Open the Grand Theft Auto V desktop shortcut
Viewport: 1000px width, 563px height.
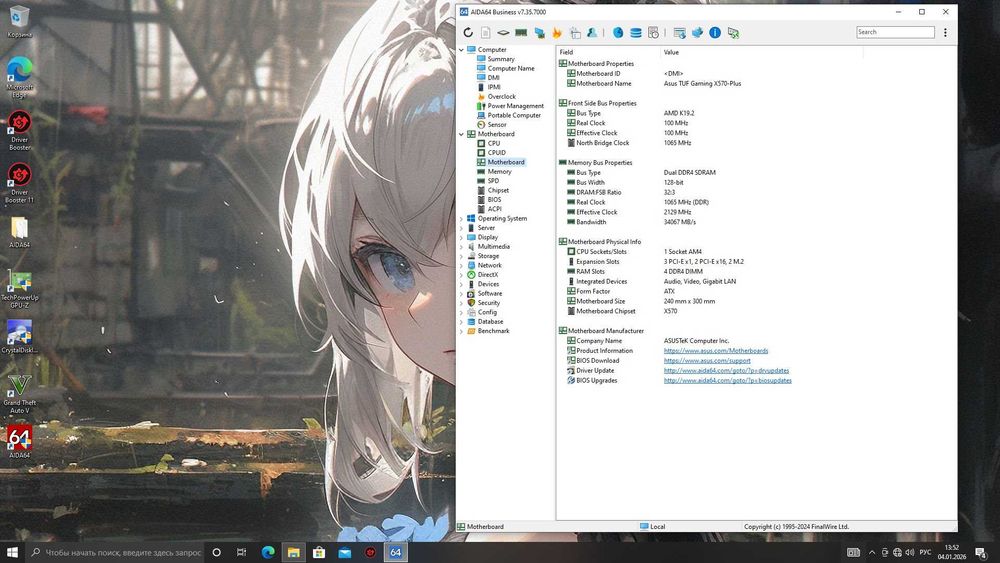(x=20, y=394)
